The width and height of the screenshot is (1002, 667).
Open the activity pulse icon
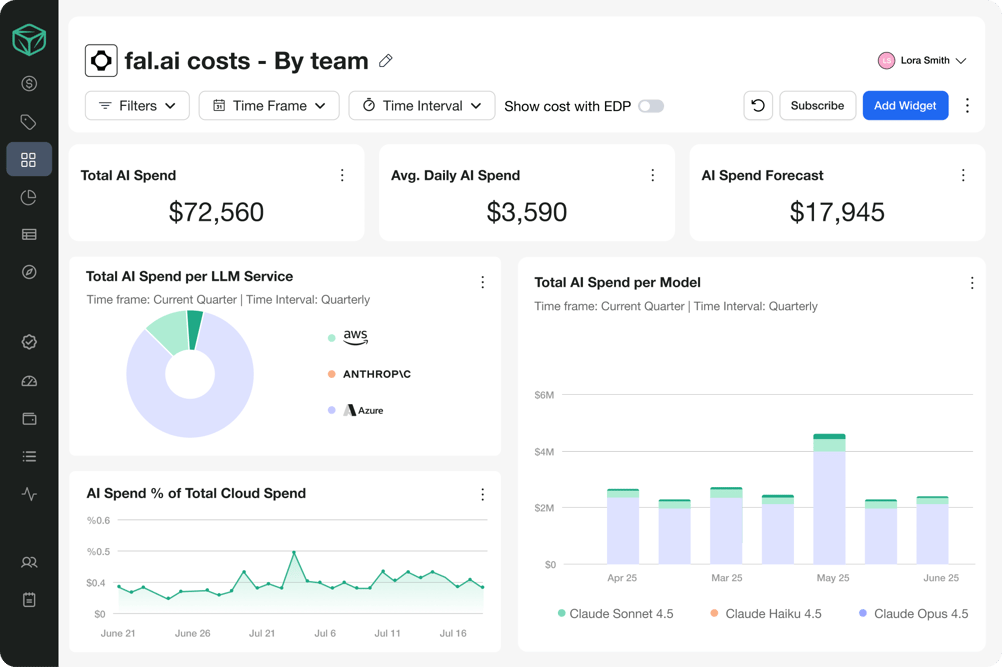29,494
